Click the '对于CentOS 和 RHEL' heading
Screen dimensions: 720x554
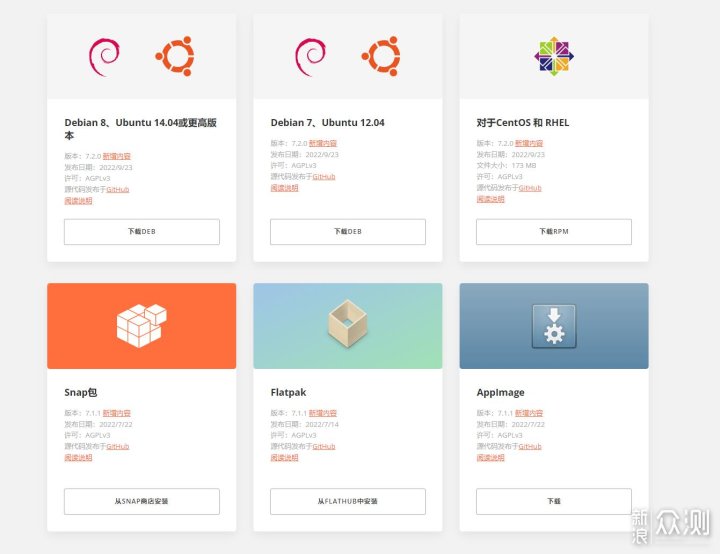523,123
